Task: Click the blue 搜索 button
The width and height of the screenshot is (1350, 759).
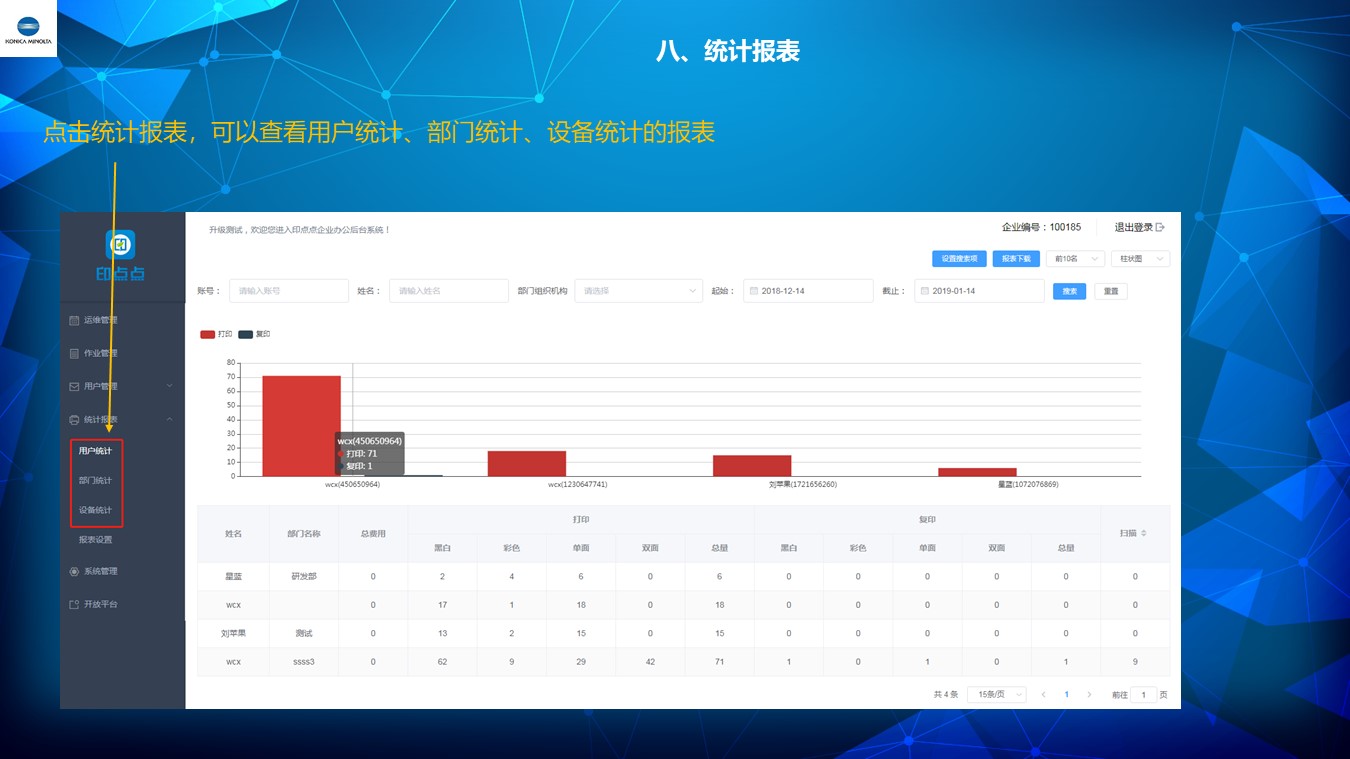Action: (x=1069, y=291)
